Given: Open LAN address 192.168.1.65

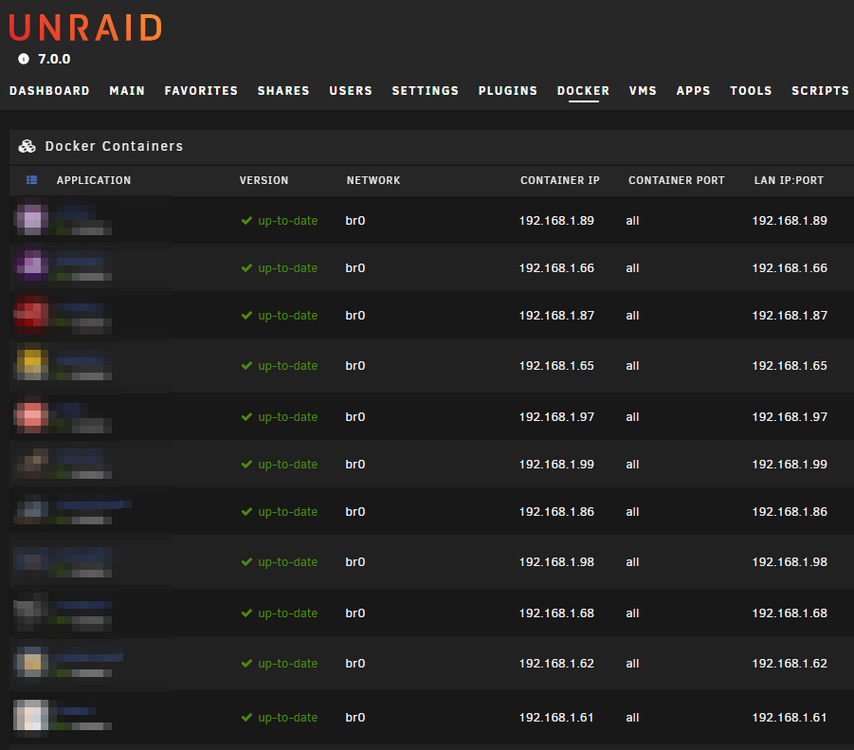Looking at the screenshot, I should tap(790, 365).
